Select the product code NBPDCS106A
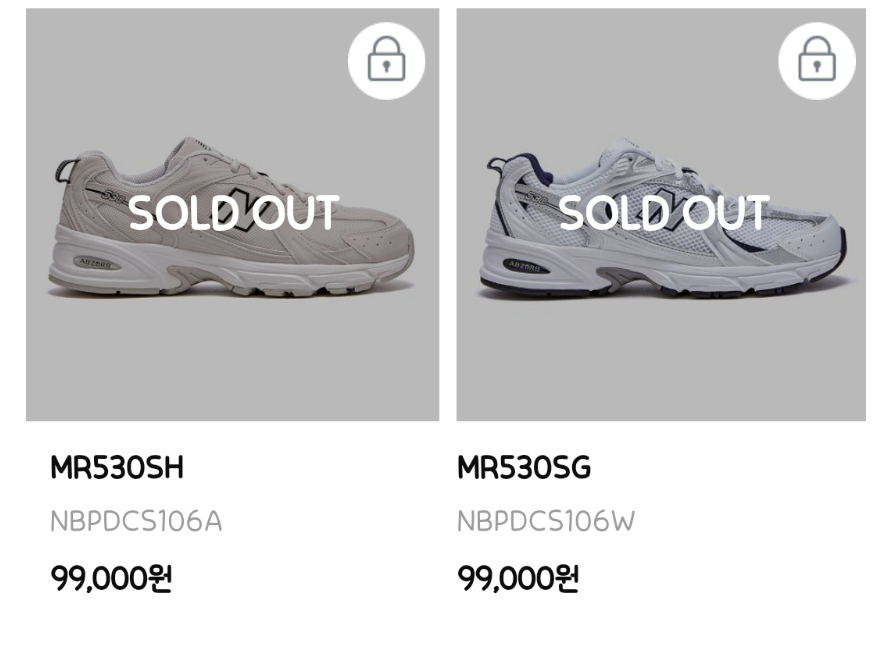Image resolution: width=892 pixels, height=650 pixels. tap(136, 521)
